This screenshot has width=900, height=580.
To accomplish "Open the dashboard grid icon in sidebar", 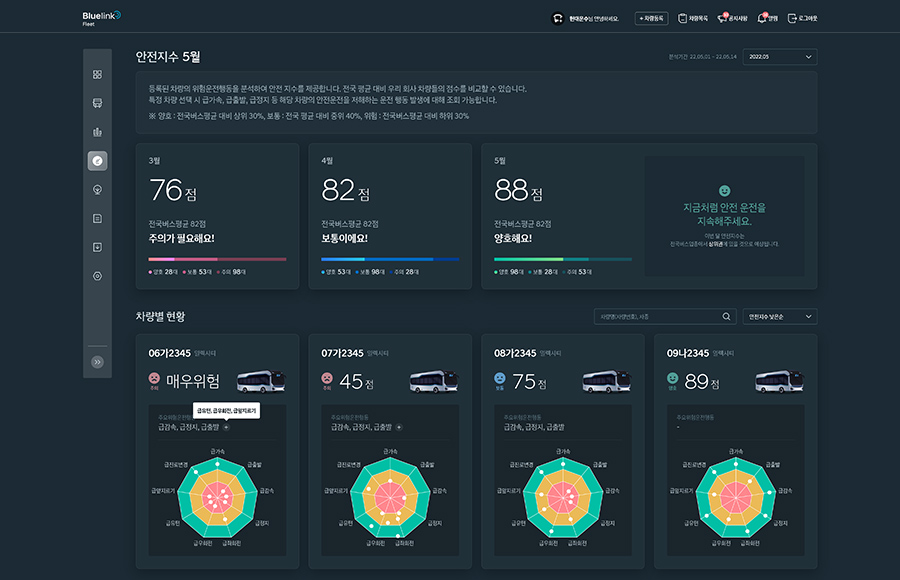I will (x=97, y=74).
